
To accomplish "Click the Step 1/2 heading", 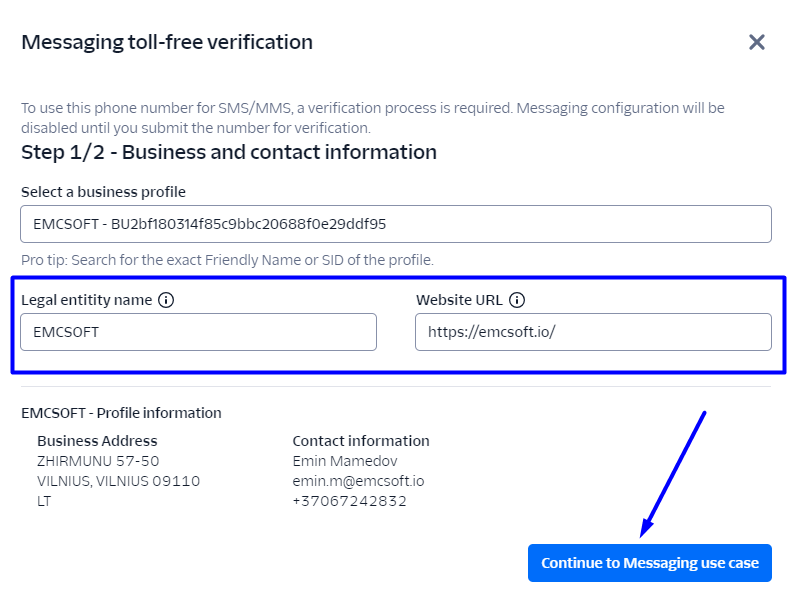I will point(229,152).
